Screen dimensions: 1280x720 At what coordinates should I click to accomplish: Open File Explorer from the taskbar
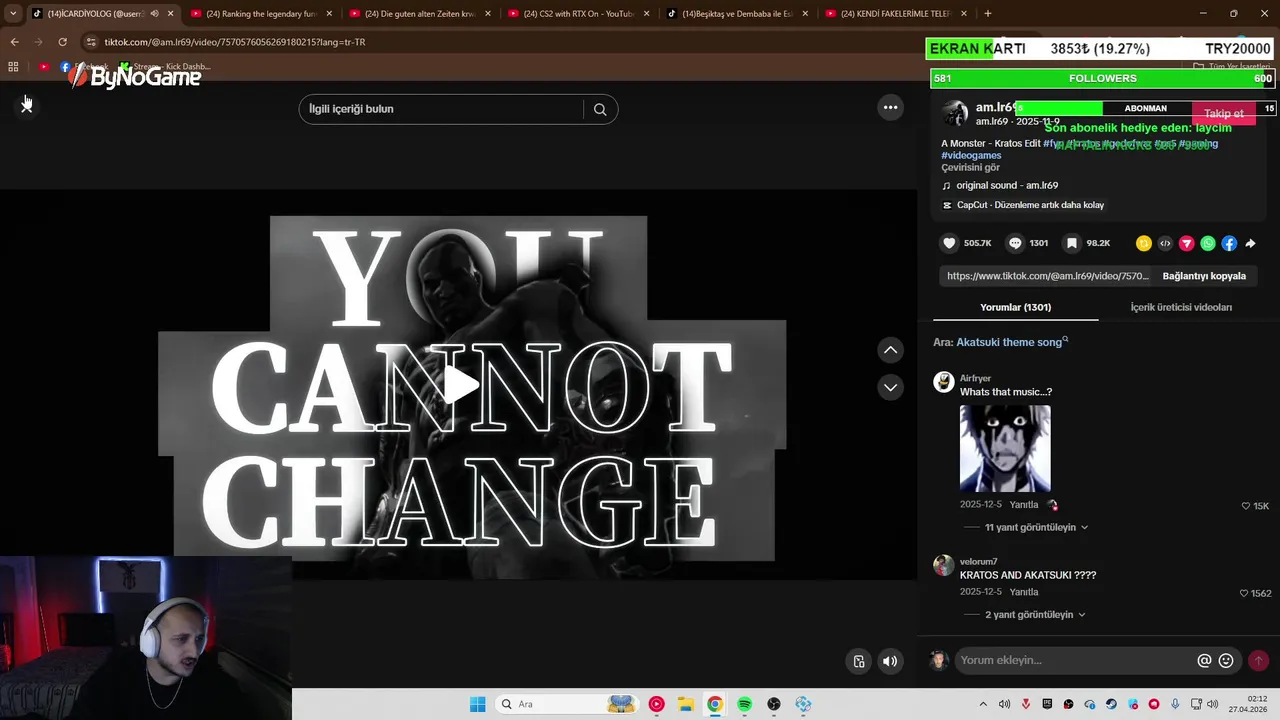[685, 704]
